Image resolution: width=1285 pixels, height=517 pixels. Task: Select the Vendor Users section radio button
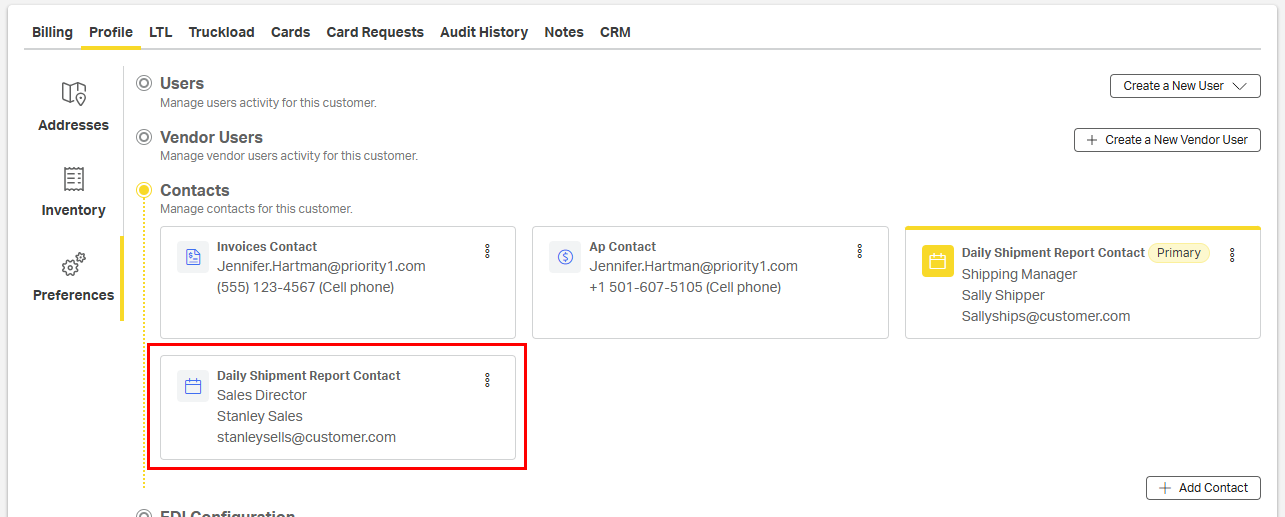pyautogui.click(x=144, y=138)
